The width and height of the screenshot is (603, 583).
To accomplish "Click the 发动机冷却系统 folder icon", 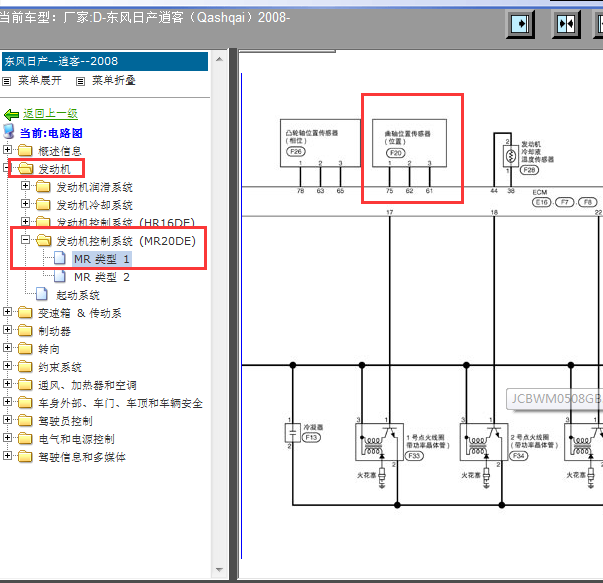I will click(x=43, y=204).
